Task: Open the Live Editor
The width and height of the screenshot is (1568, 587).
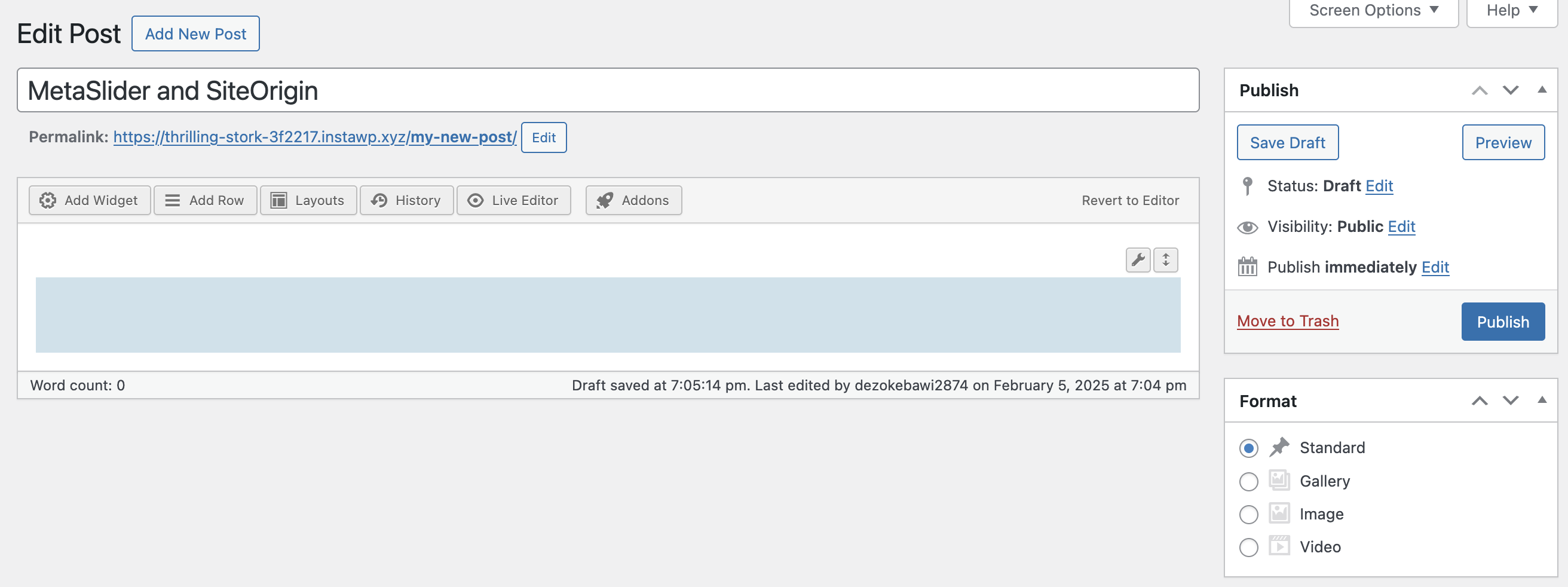Action: [513, 200]
